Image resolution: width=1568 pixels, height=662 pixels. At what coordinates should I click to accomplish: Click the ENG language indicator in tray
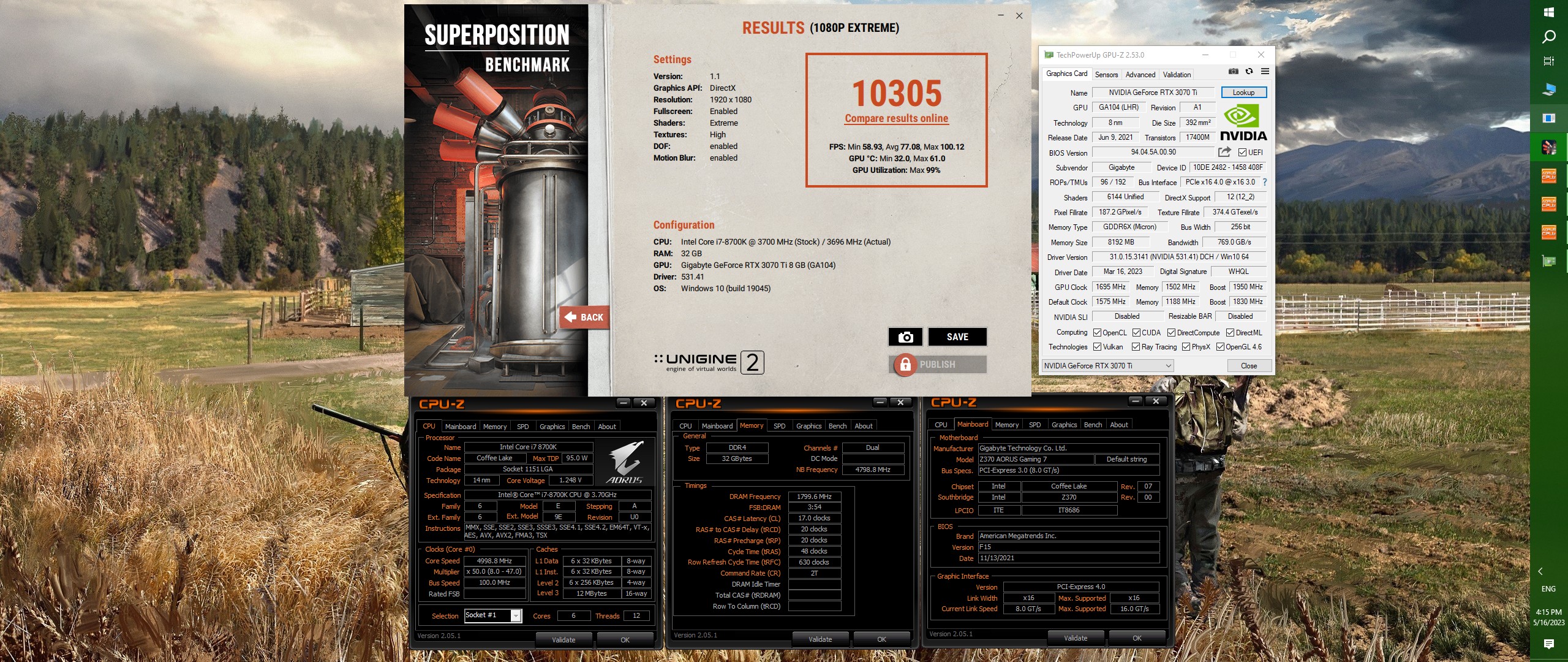pyautogui.click(x=1548, y=589)
